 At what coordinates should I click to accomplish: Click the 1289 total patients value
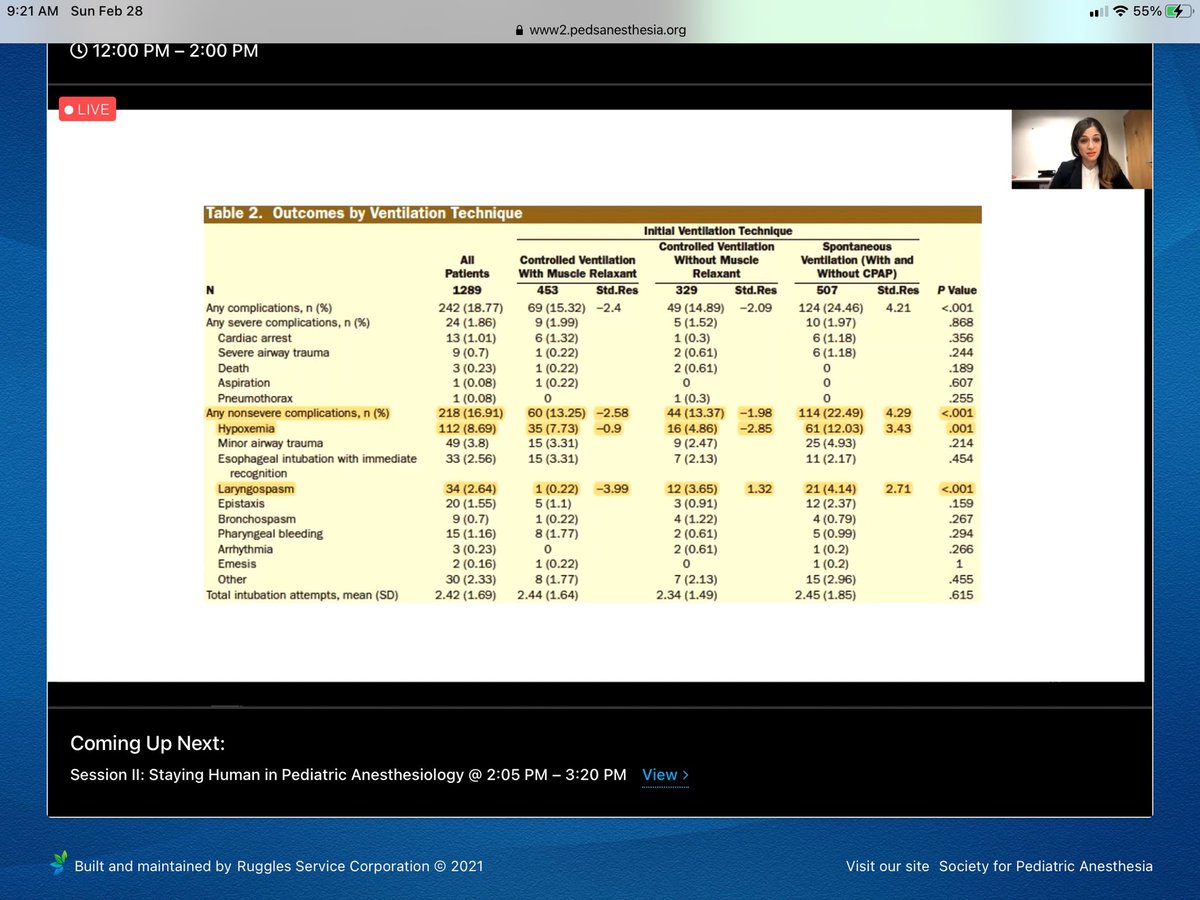tap(467, 290)
